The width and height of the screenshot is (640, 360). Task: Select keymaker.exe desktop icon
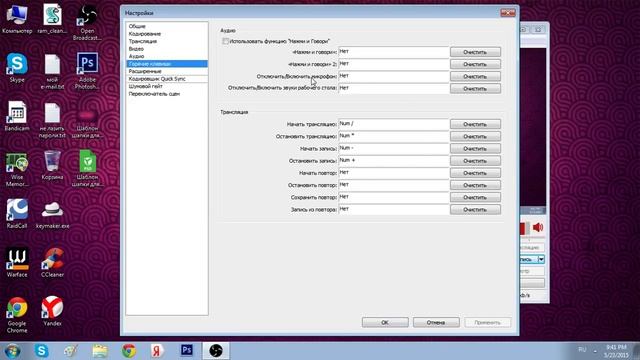(52, 215)
